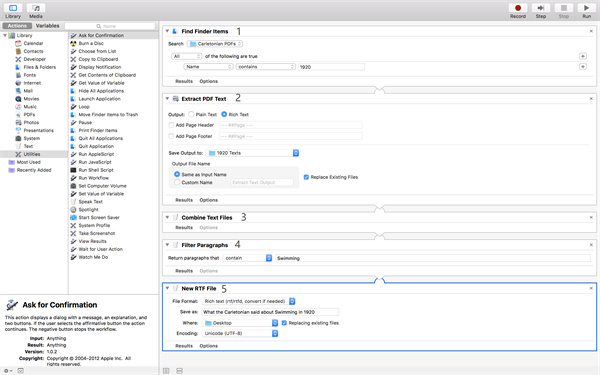The height and width of the screenshot is (375, 600).
Task: Enable Add Page Header checkbox
Action: (x=171, y=125)
